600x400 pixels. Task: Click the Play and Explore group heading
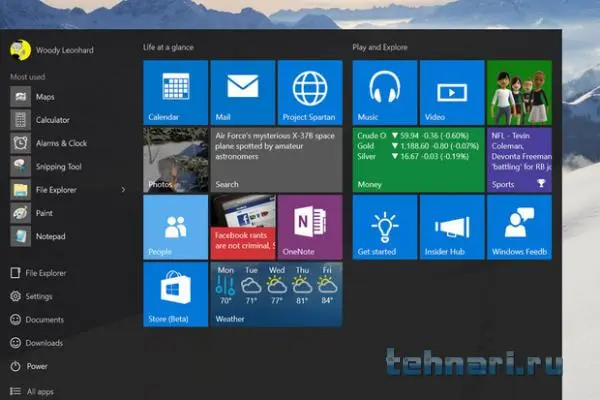tap(380, 47)
